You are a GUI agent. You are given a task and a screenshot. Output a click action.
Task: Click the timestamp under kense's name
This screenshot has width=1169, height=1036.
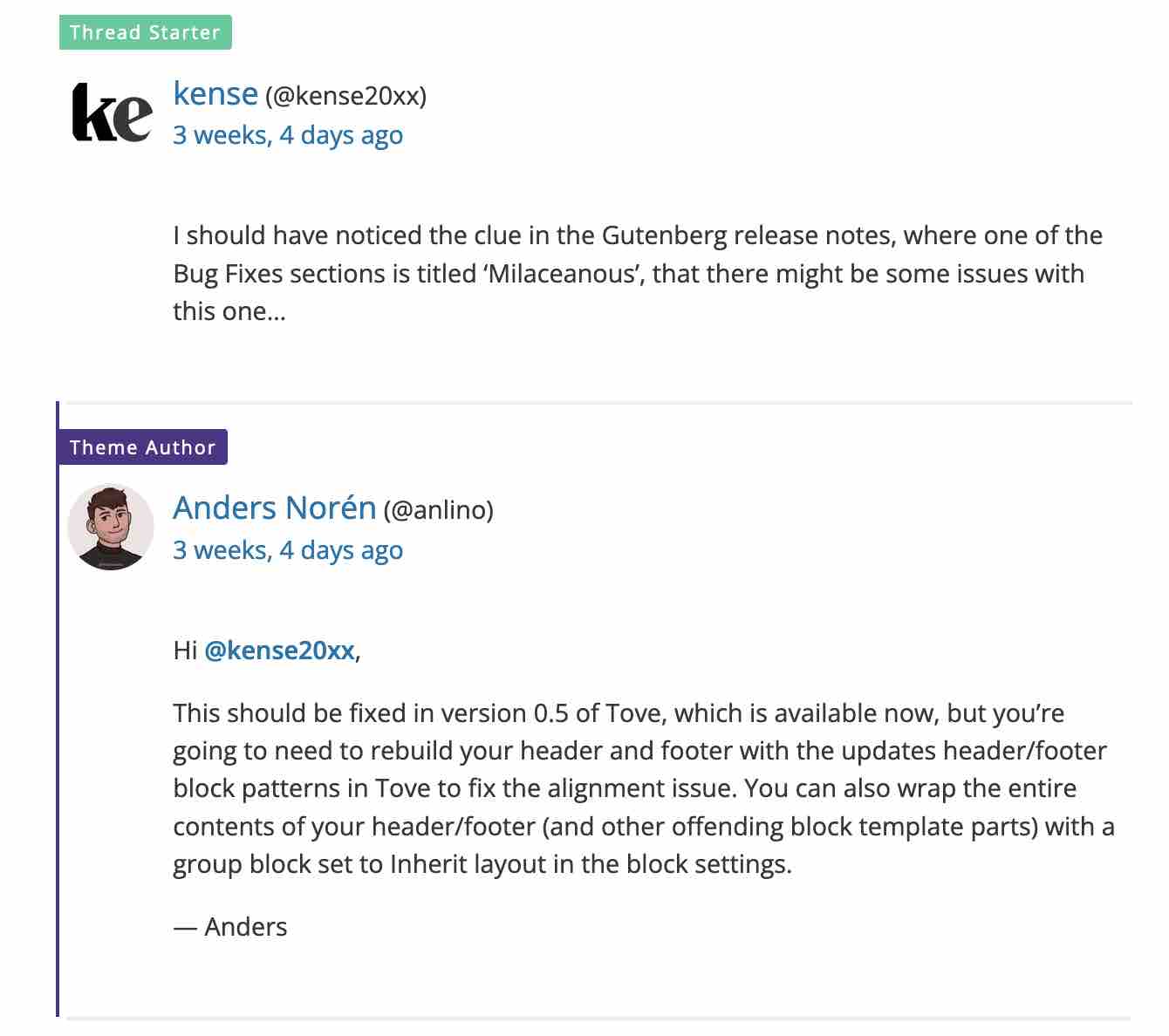click(288, 135)
